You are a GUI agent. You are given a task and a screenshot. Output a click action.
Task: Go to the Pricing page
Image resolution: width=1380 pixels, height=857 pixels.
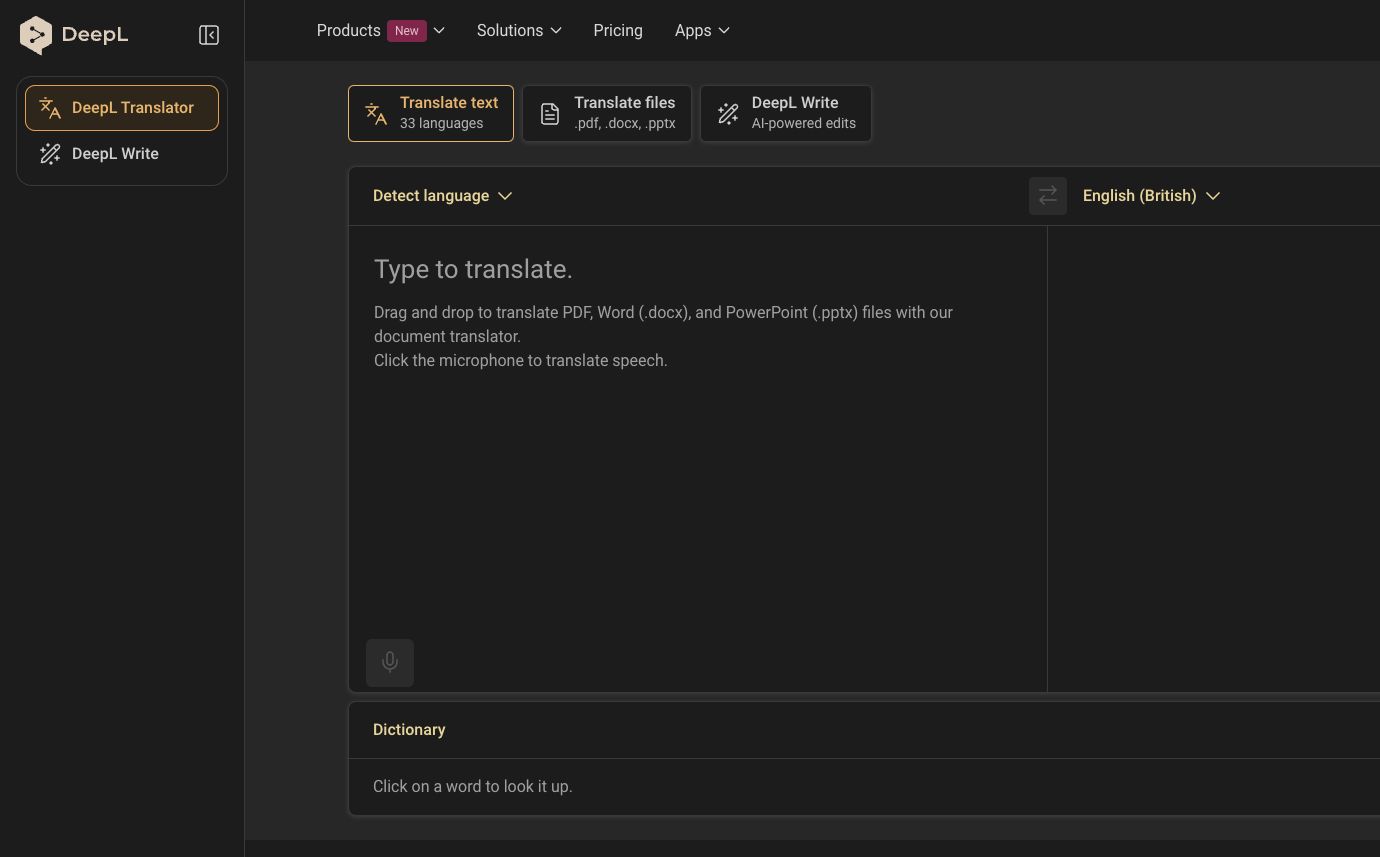pyautogui.click(x=618, y=31)
